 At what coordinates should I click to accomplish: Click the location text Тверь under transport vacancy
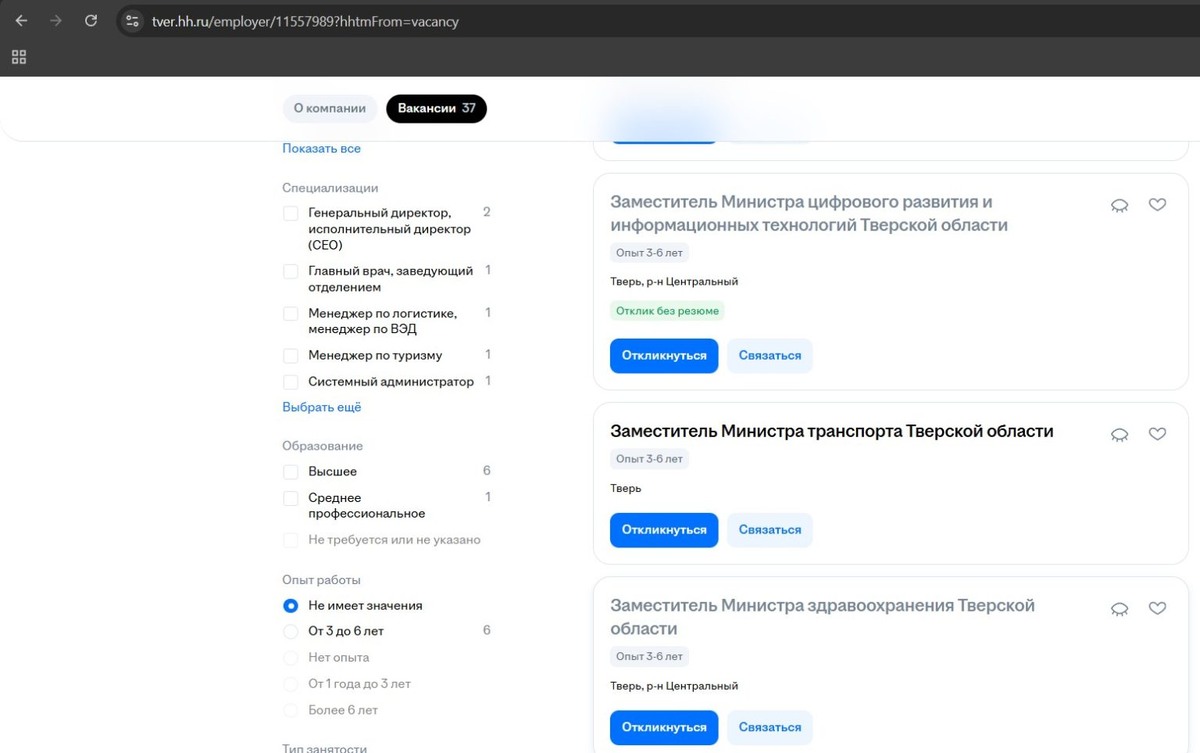tap(626, 489)
